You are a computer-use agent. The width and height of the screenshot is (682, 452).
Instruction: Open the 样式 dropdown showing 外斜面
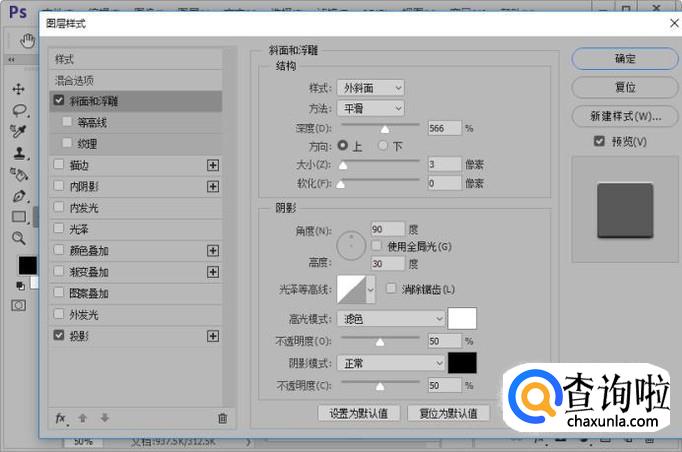[x=370, y=88]
